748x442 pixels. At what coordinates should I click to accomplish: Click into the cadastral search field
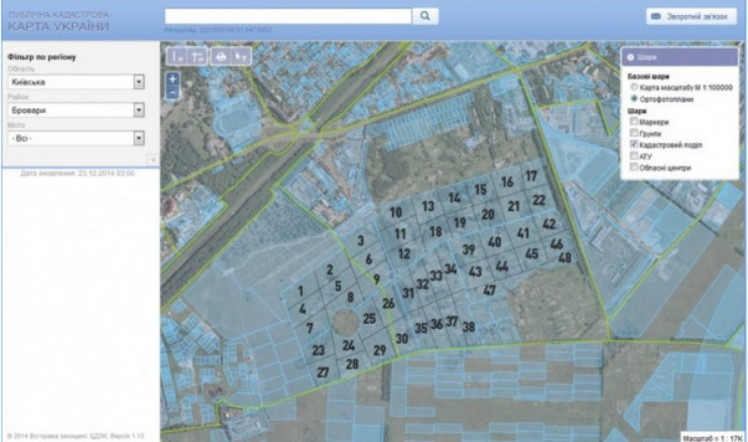point(287,16)
